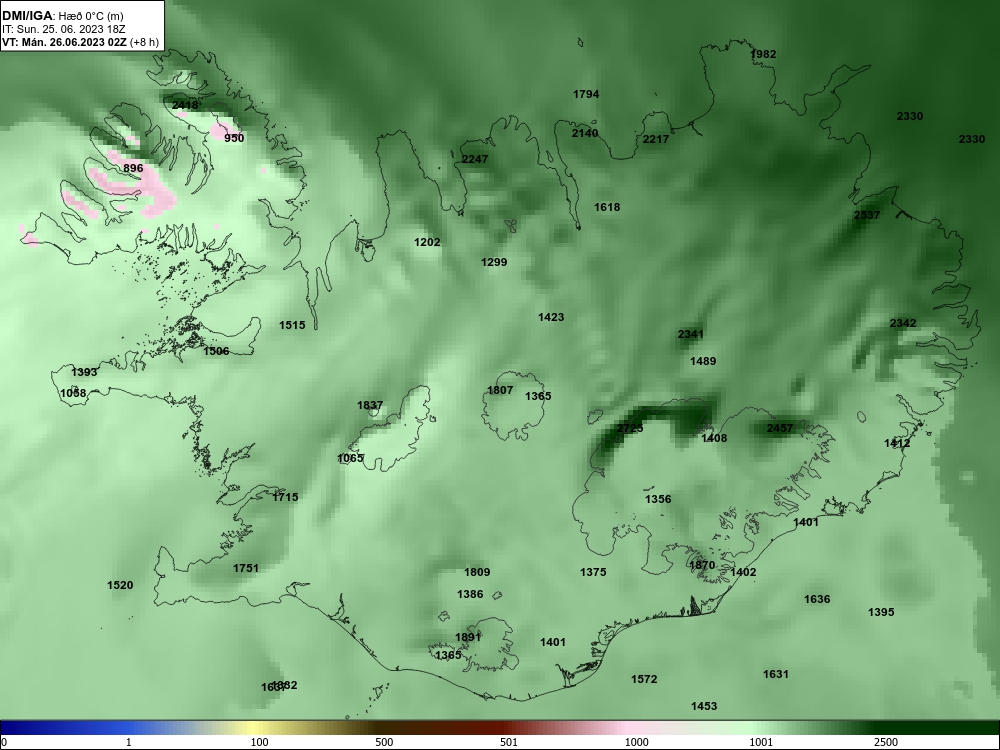Viewport: 1000px width, 750px height.
Task: Click the map value 1636
Action: point(817,599)
